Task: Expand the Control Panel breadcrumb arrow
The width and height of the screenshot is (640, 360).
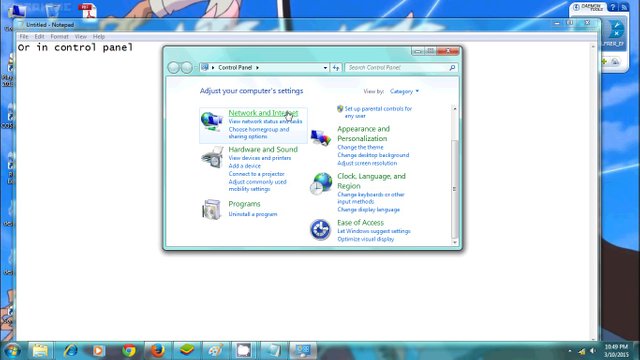Action: 258,68
